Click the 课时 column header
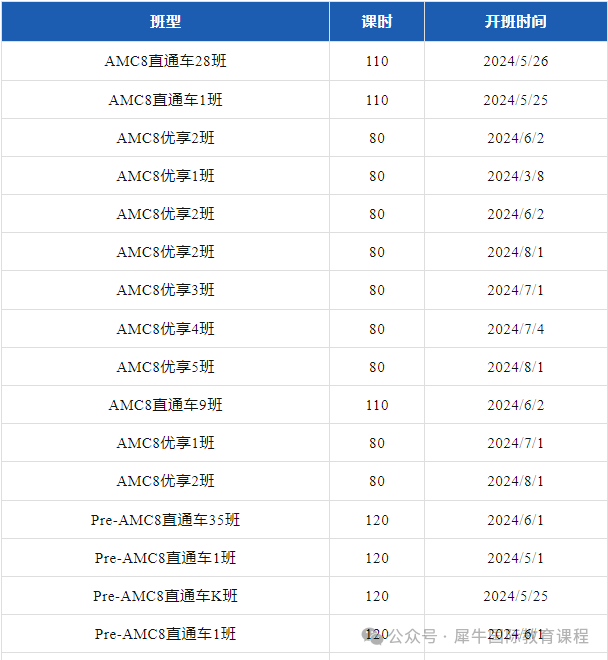 click(377, 21)
